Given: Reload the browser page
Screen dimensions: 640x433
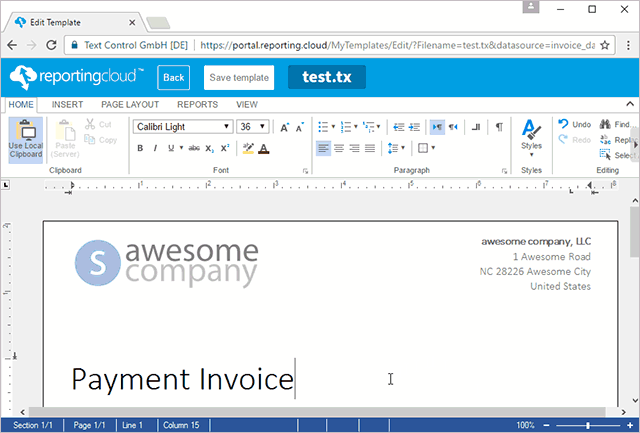Looking at the screenshot, I should click(x=51, y=45).
